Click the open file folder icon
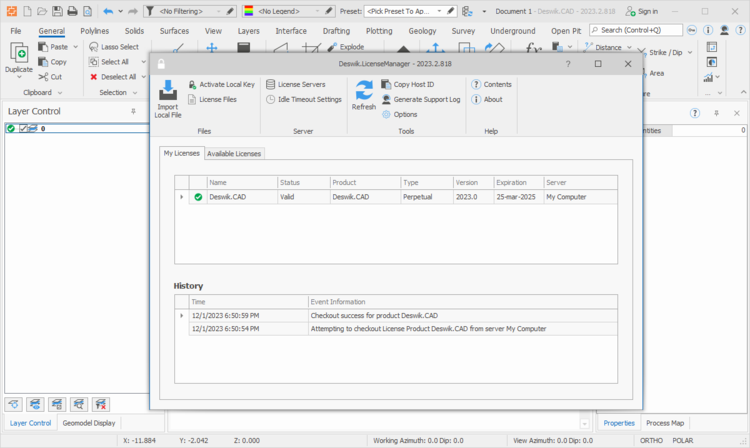Screen dimensions: 750x448 (42, 11)
